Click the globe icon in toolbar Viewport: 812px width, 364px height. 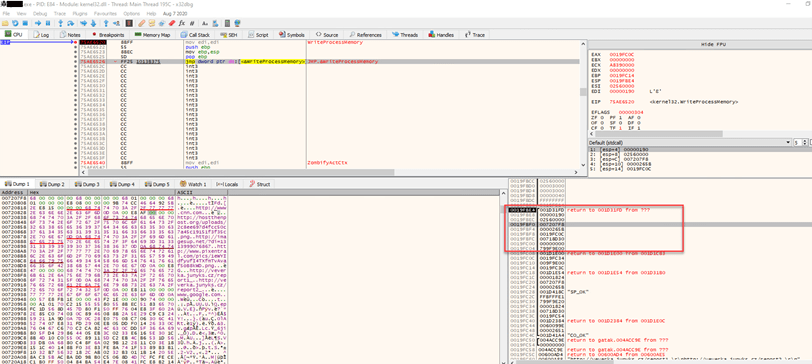[238, 23]
